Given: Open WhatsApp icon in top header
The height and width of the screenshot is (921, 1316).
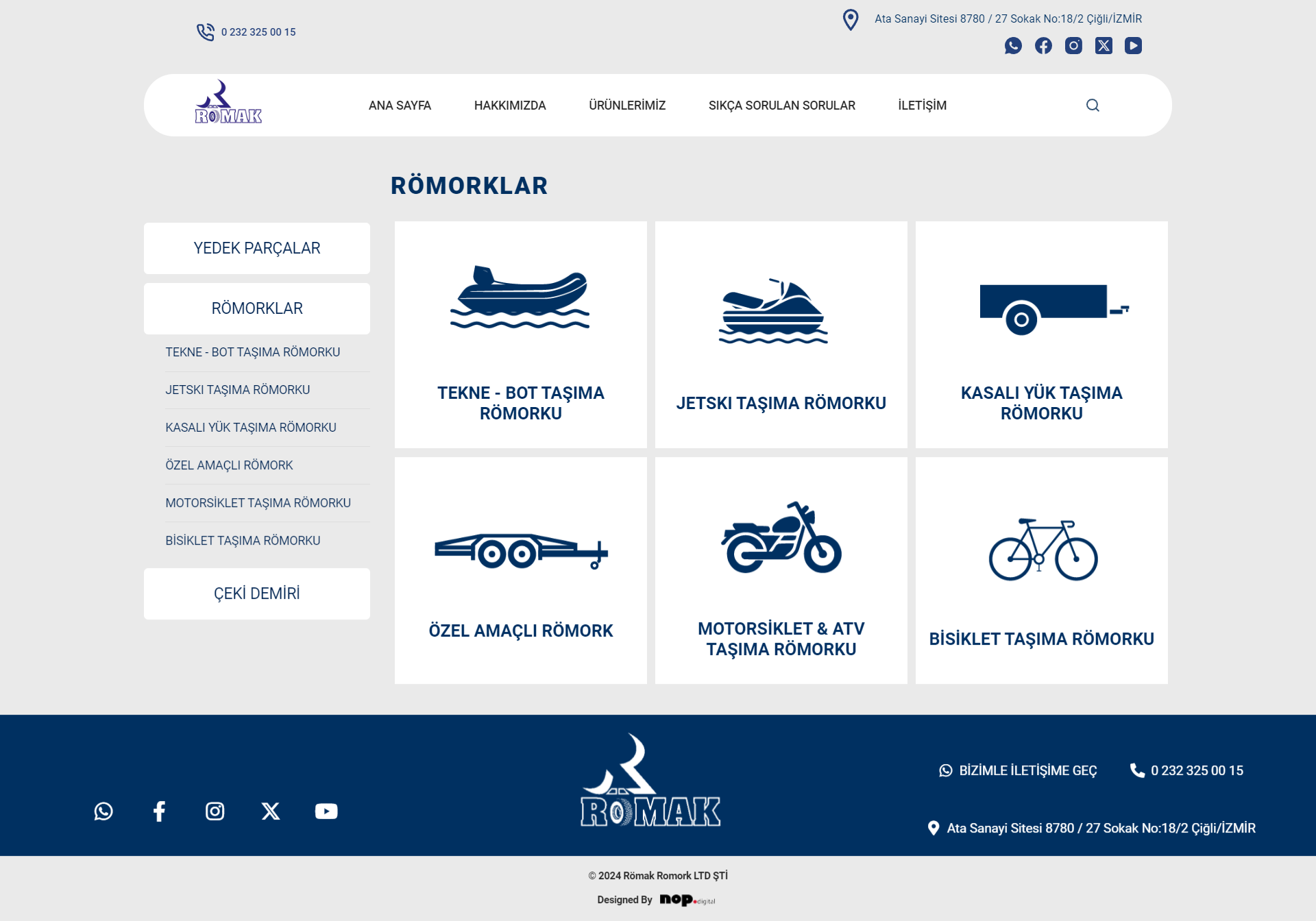Looking at the screenshot, I should (1013, 46).
